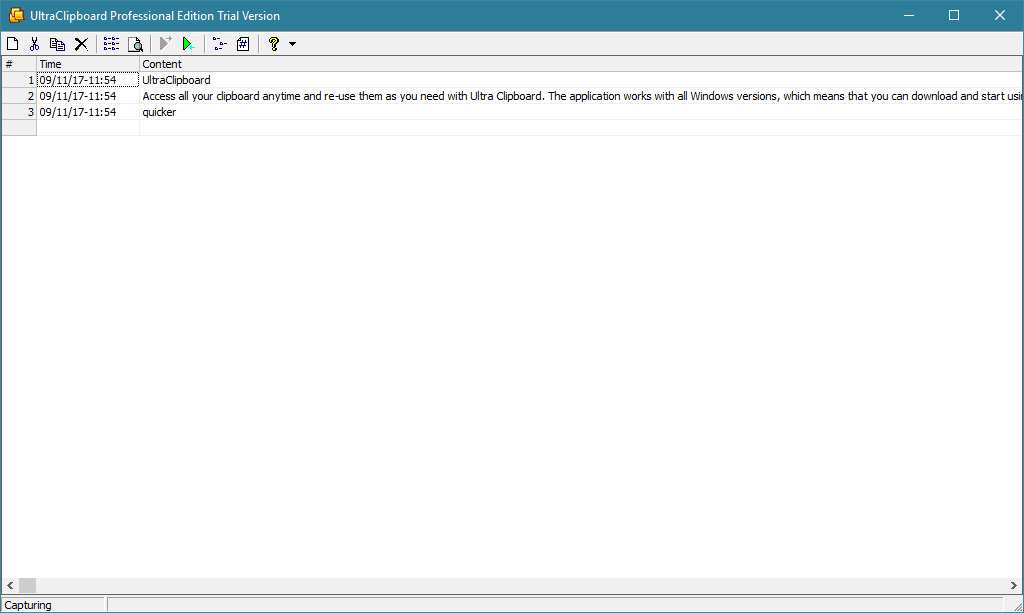1024x613 pixels.
Task: Open the application icon system menu
Action: pyautogui.click(x=16, y=15)
